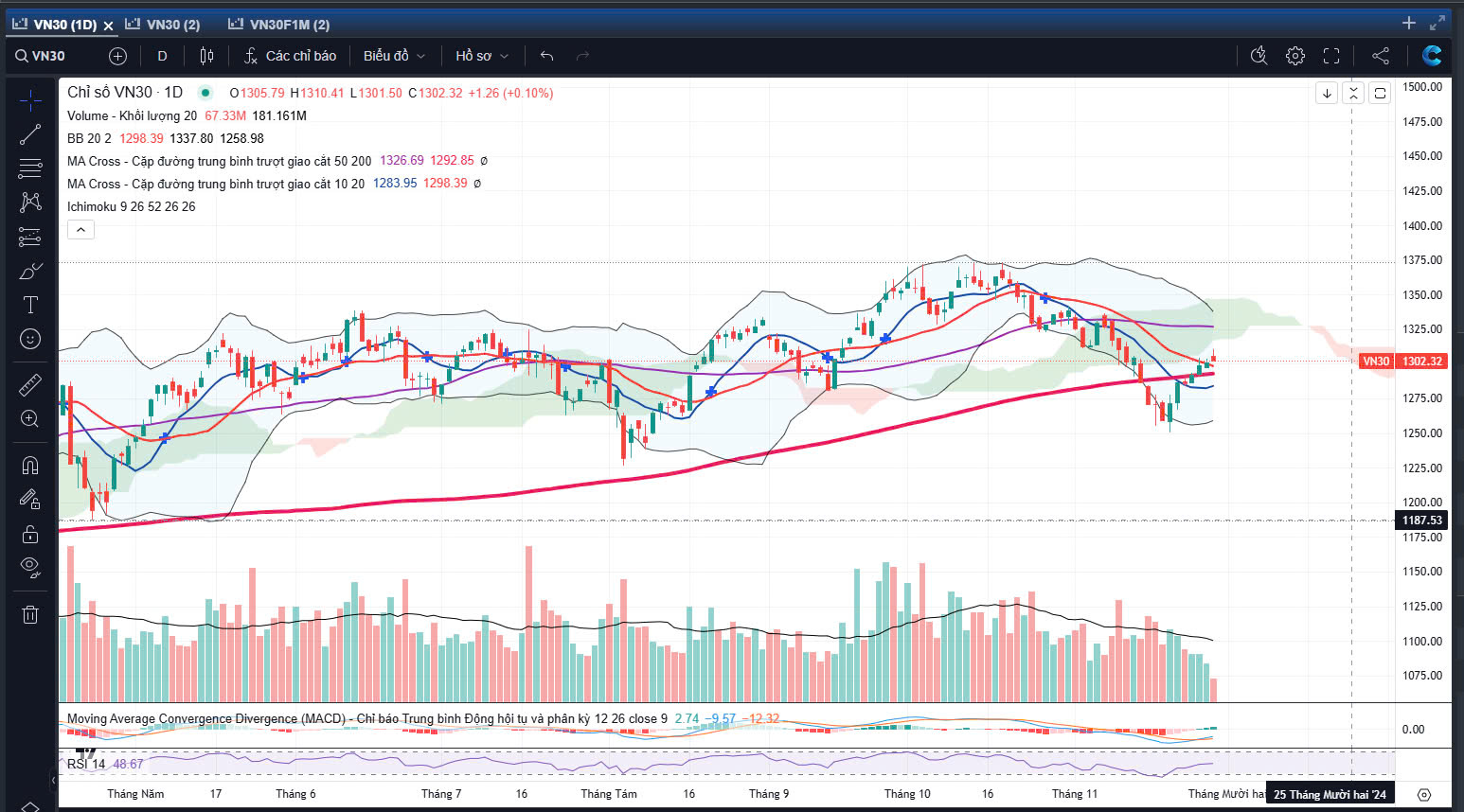1464x812 pixels.
Task: Select the RSI 14 indicator legend
Action: (86, 764)
